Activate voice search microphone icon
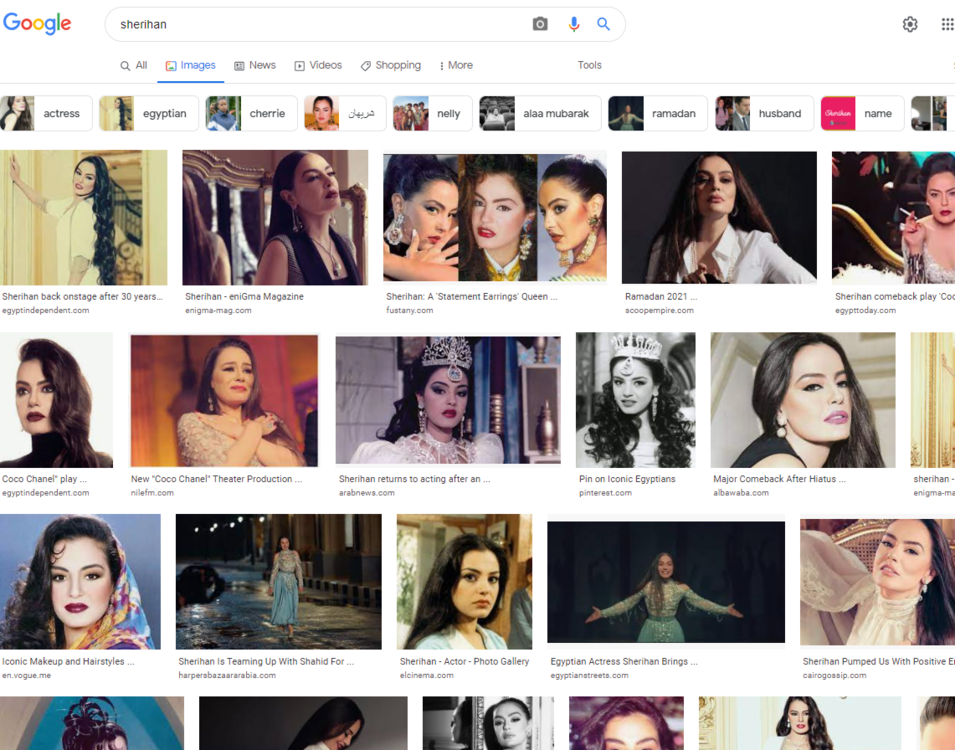Screen dimensions: 955x750 click(573, 24)
